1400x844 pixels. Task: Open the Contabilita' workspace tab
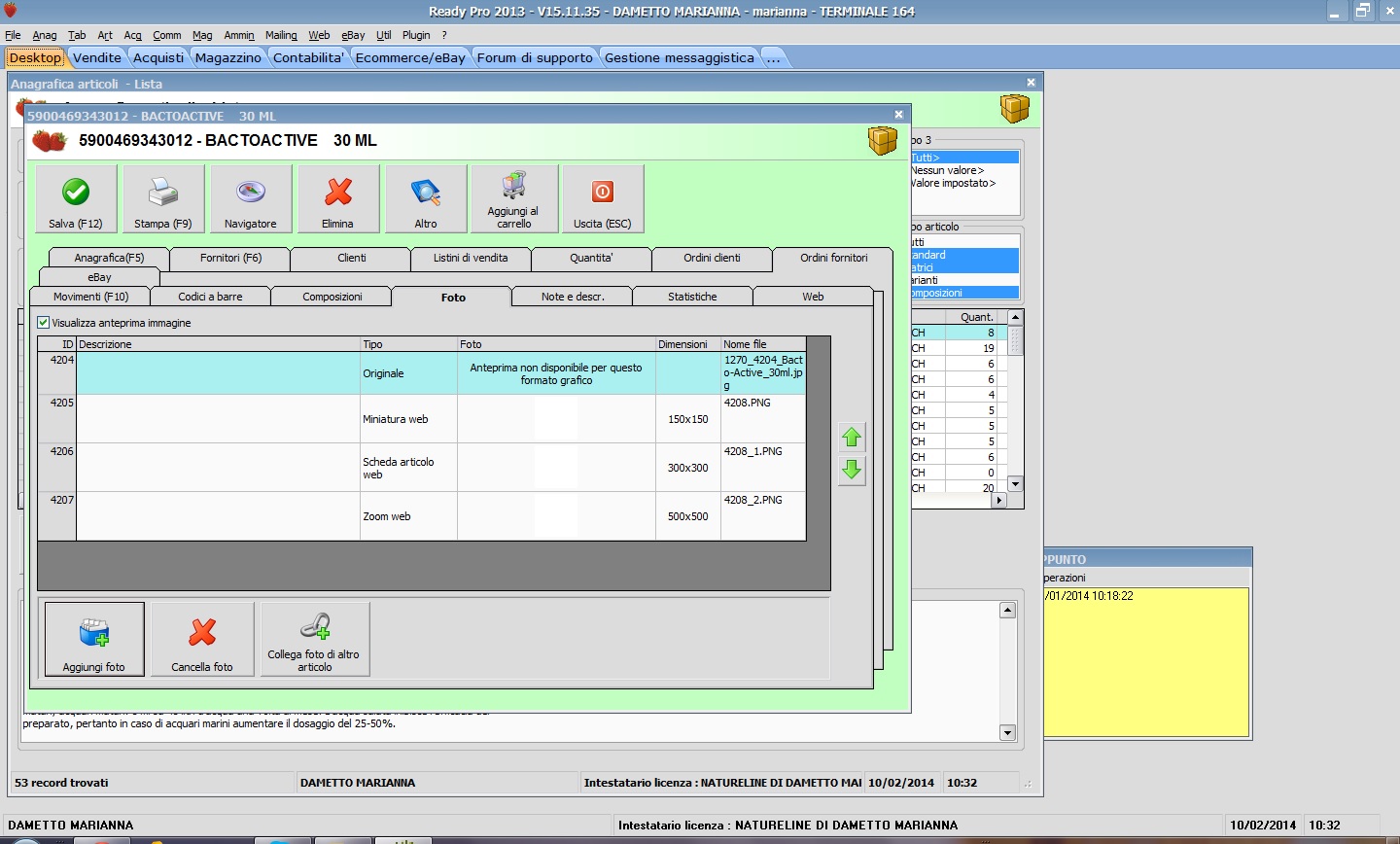pos(309,57)
